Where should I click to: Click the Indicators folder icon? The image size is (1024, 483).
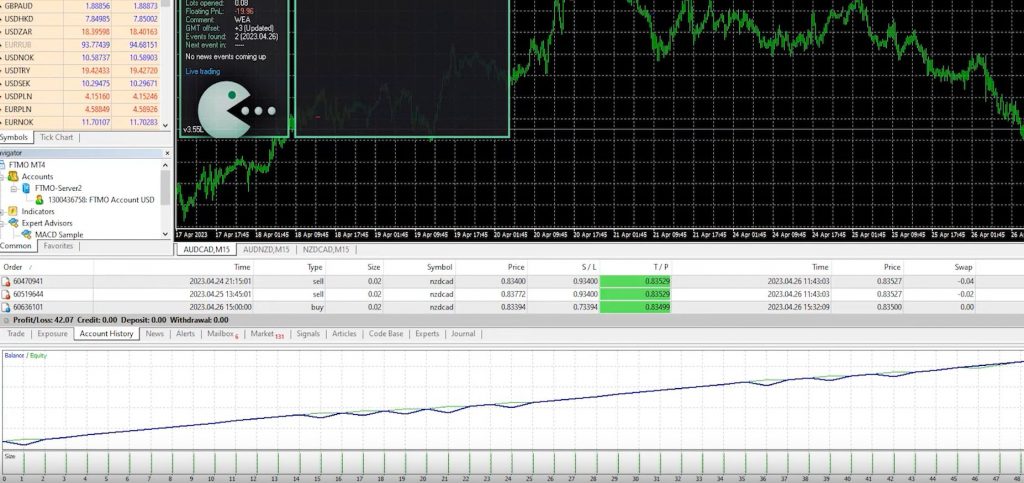pyautogui.click(x=13, y=211)
